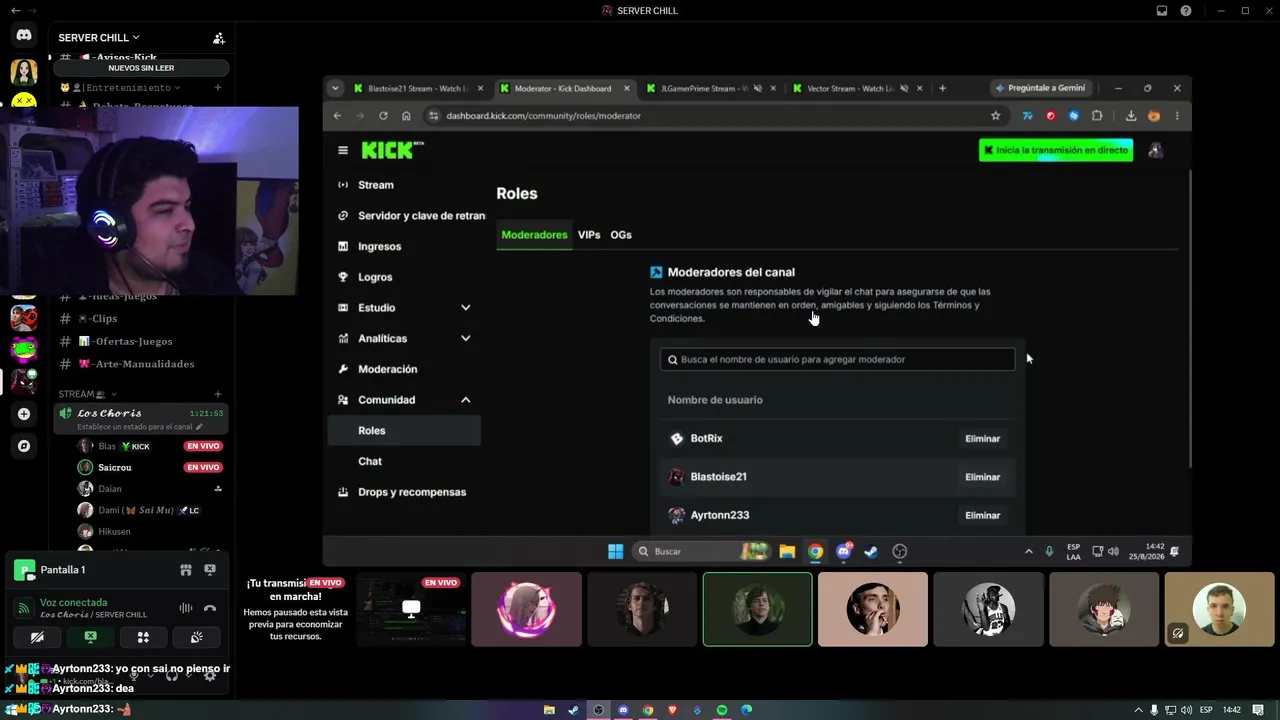Toggle Discord headphone deafen
Screen dimensions: 1280x720
172,676
